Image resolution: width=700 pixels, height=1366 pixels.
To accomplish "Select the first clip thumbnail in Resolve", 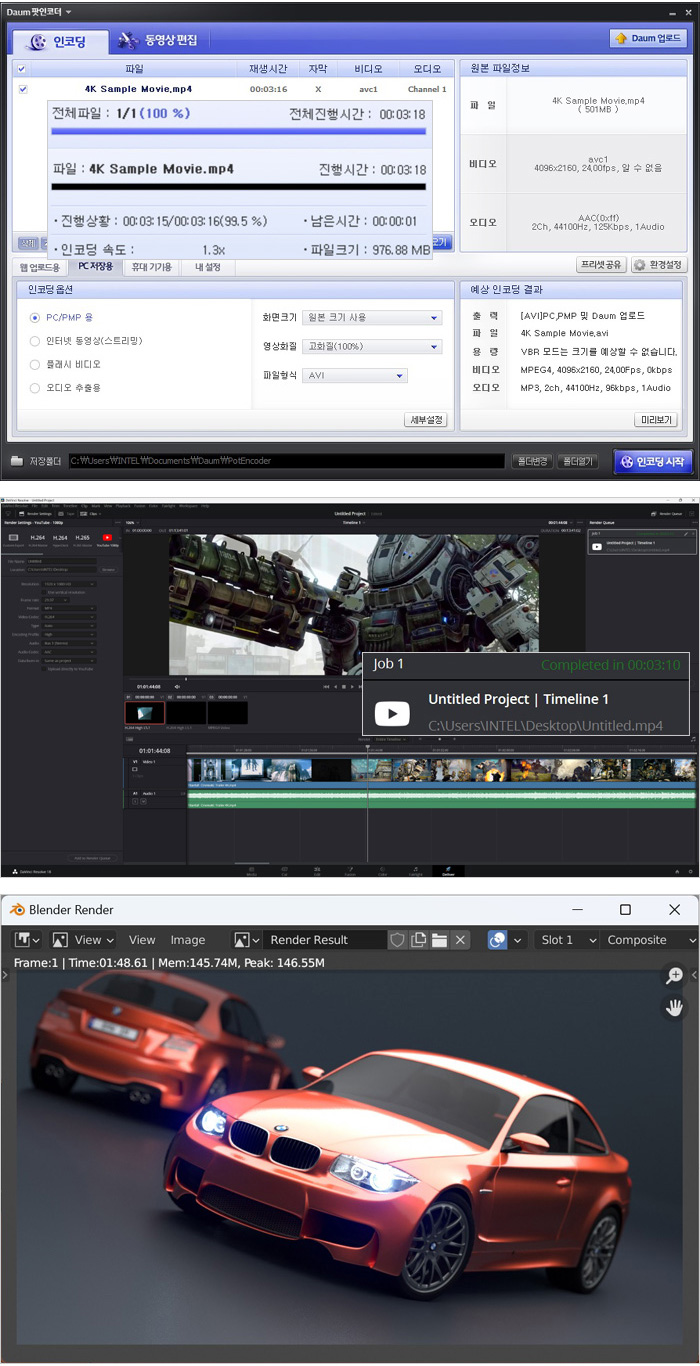I will pos(145,712).
